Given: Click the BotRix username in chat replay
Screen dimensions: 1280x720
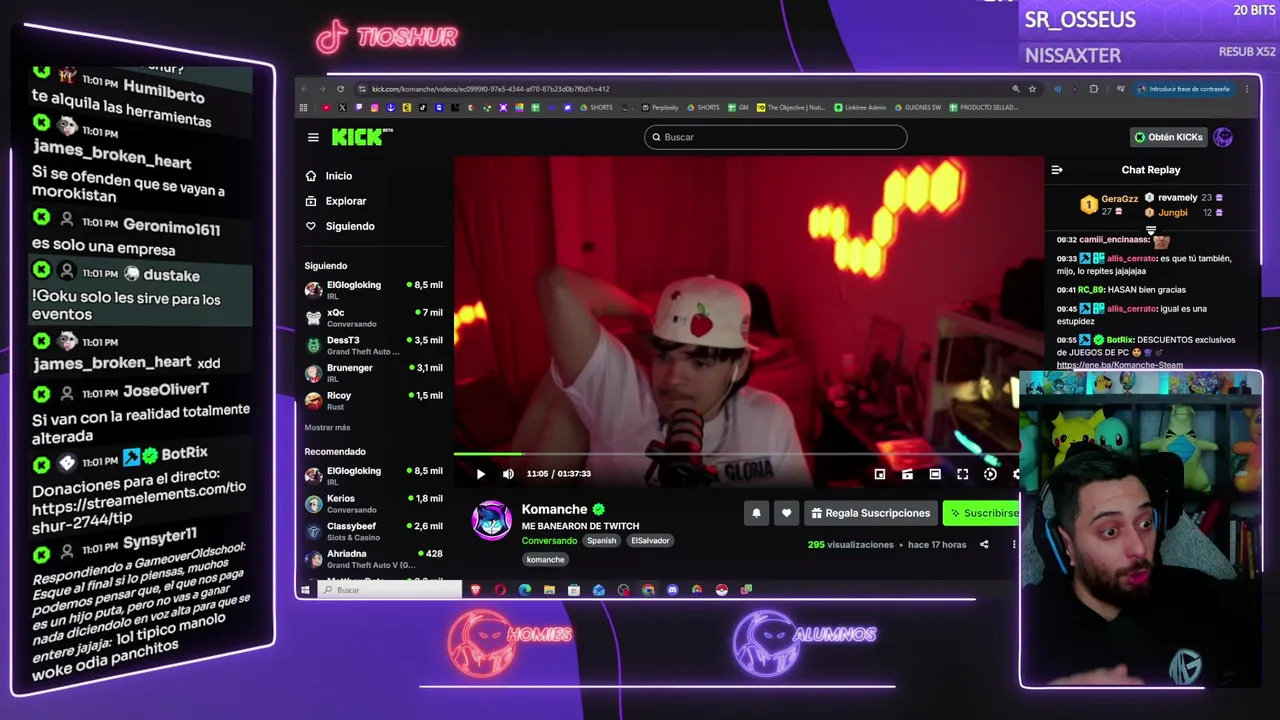Looking at the screenshot, I should point(1120,340).
